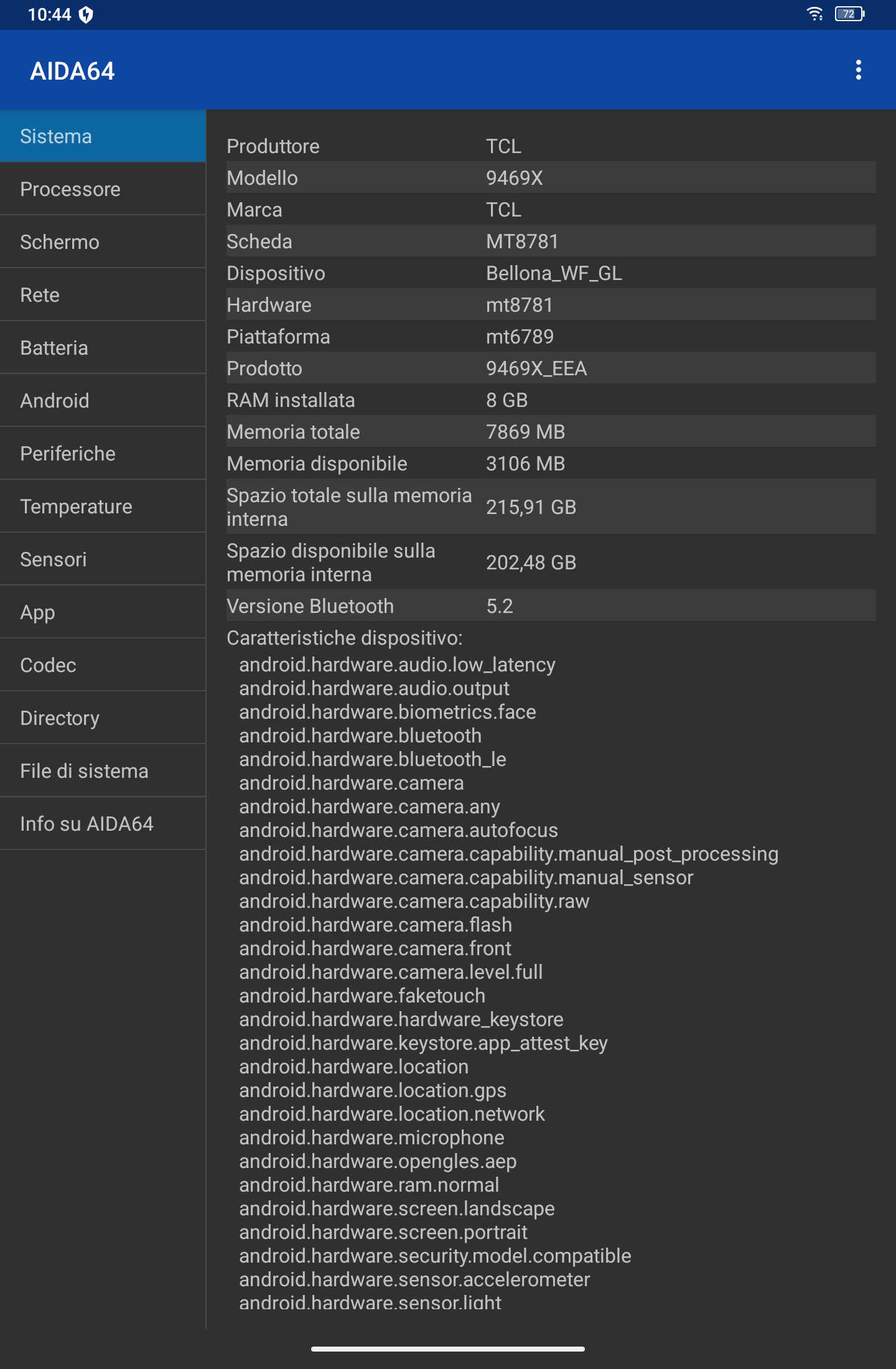The image size is (896, 1369).
Task: Open the Sensori section
Action: pos(103,559)
